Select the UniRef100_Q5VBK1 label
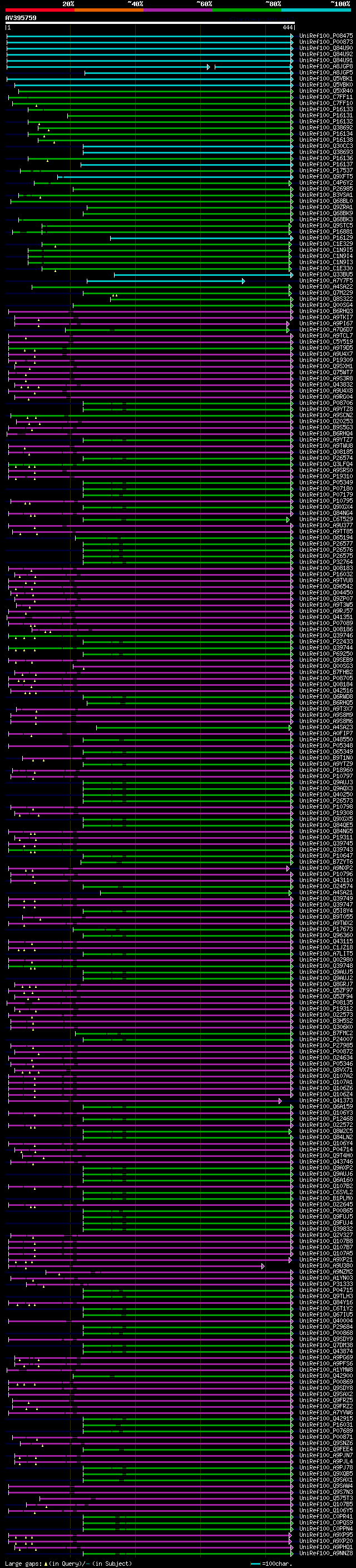 pos(326,78)
